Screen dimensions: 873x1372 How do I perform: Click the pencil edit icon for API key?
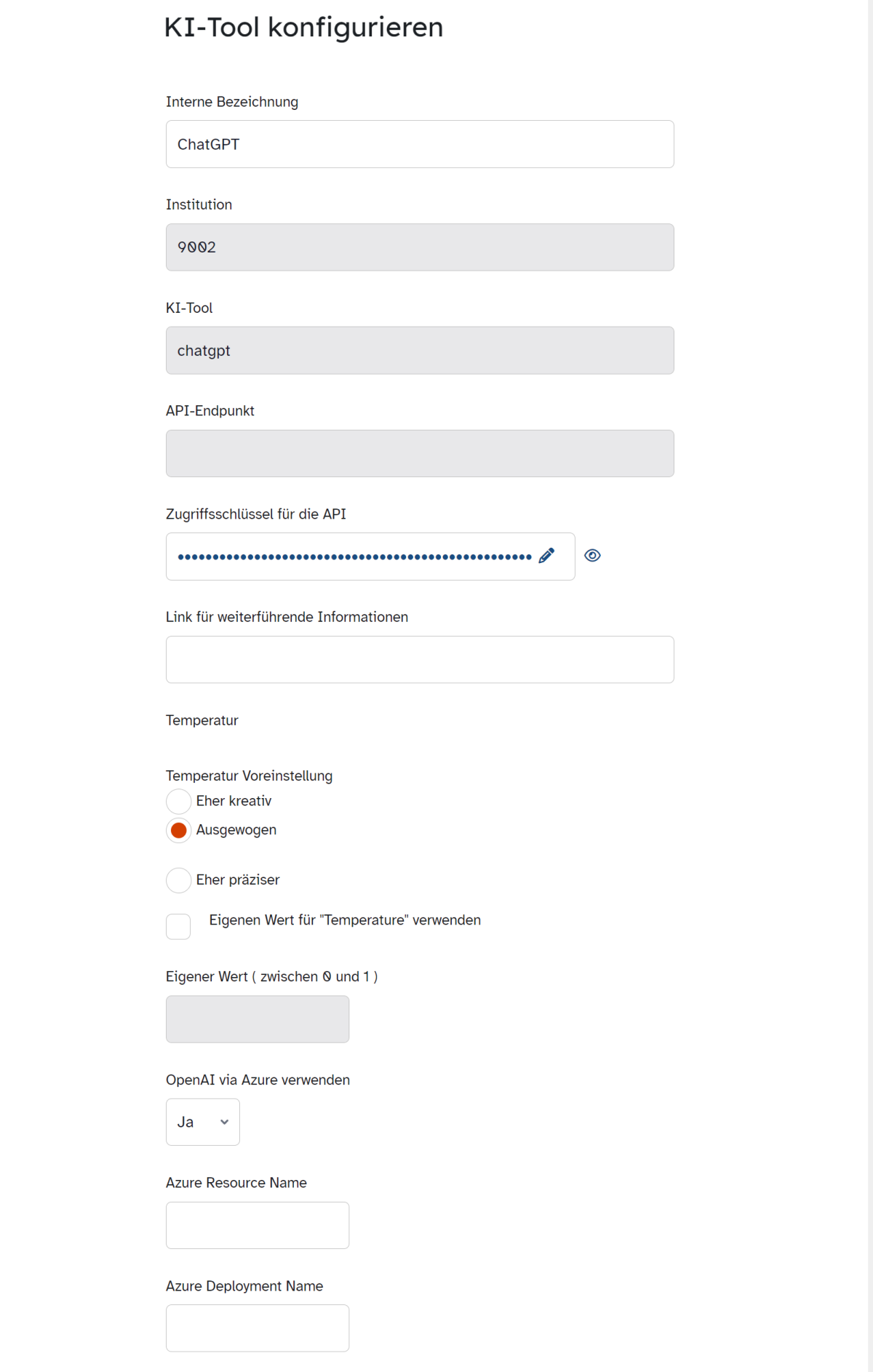click(546, 556)
